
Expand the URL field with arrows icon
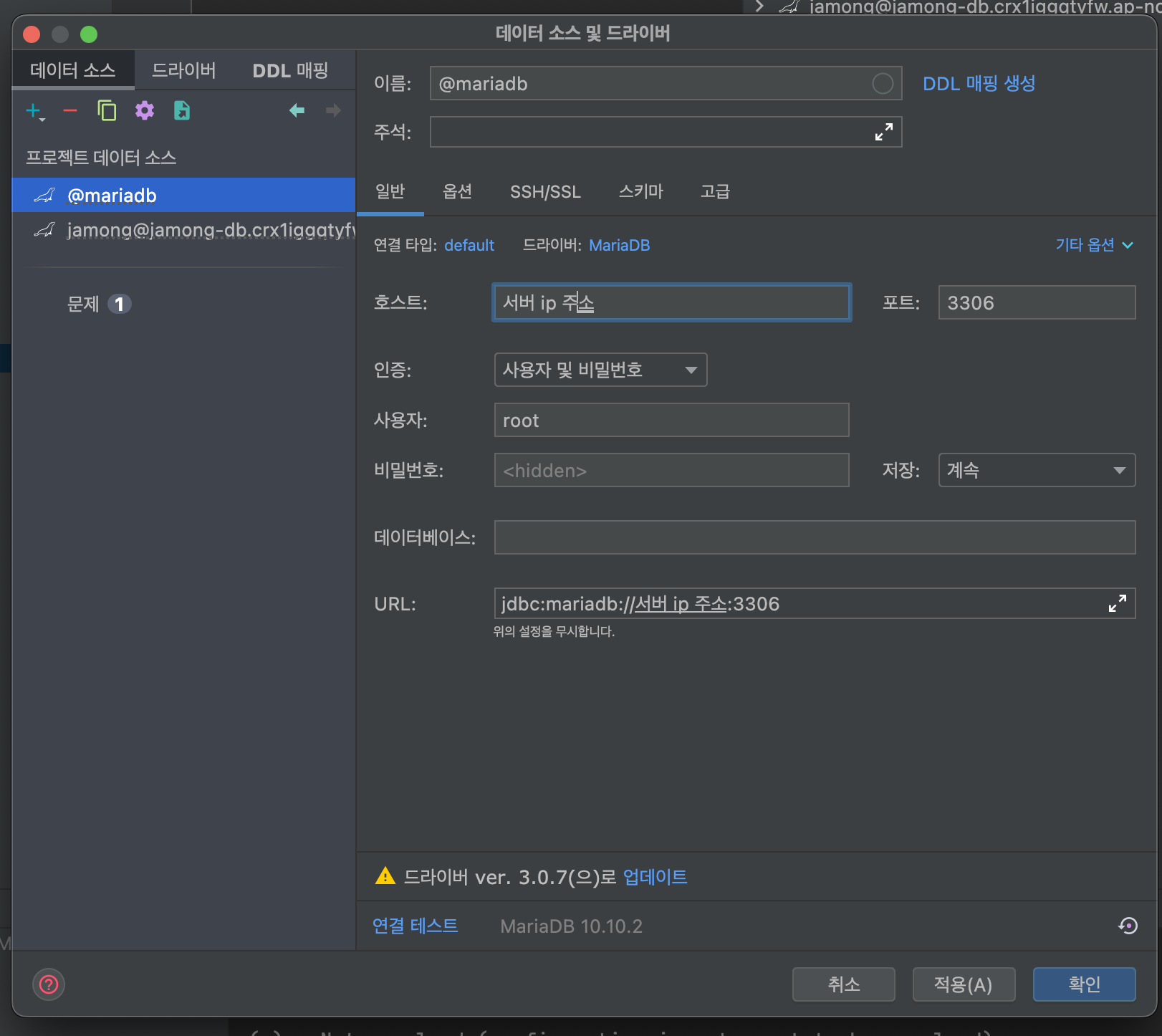point(1118,603)
